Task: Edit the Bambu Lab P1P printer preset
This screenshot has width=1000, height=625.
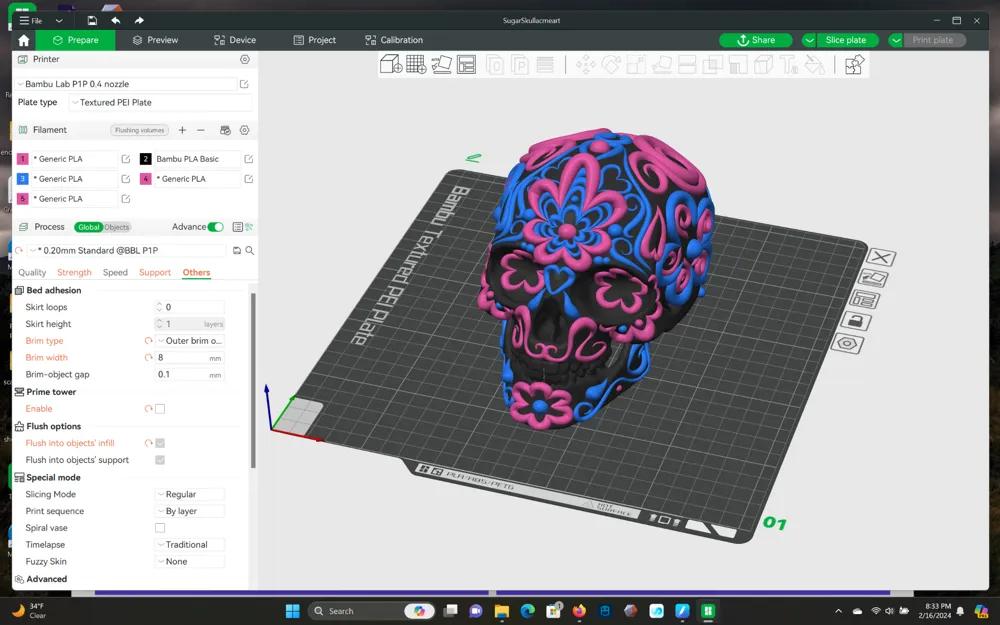Action: pos(244,84)
